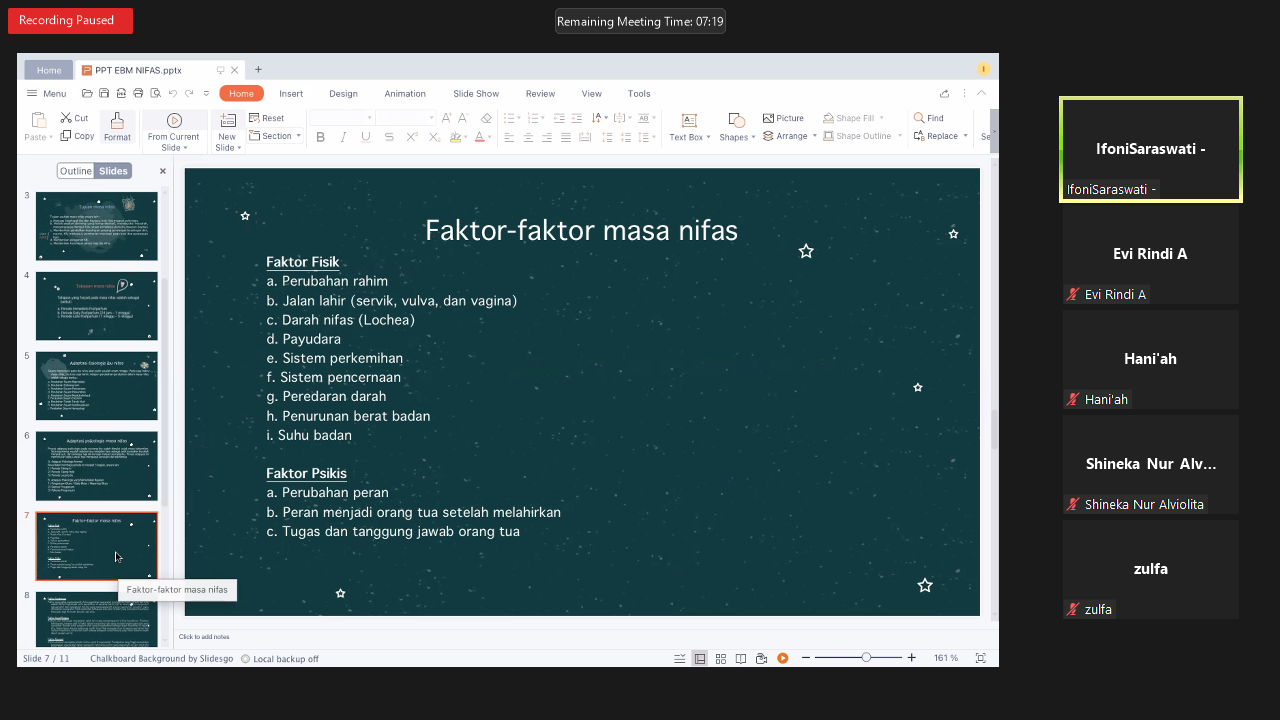
Task: Share the document icon in ribbon
Action: coord(944,93)
